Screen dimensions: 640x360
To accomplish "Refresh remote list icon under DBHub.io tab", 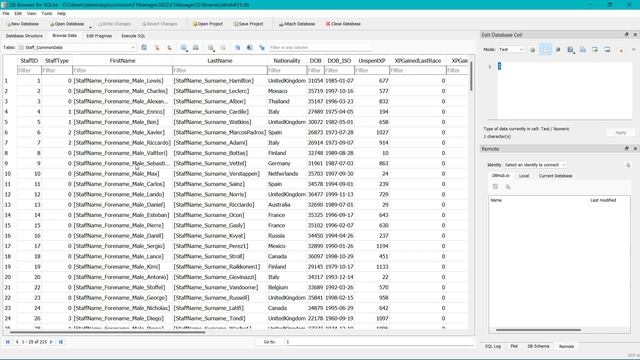I will [x=495, y=187].
